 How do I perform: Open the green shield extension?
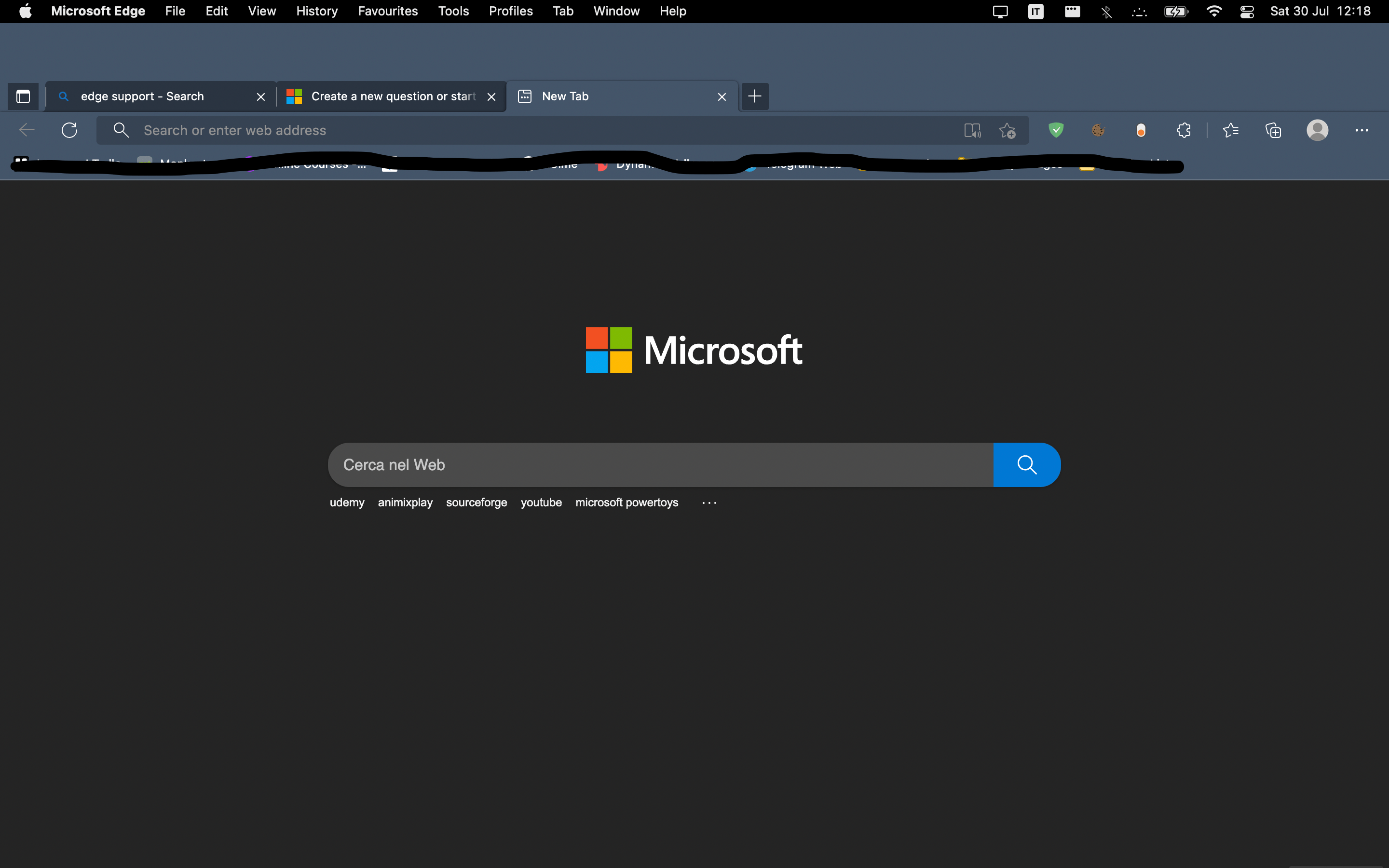pyautogui.click(x=1056, y=130)
